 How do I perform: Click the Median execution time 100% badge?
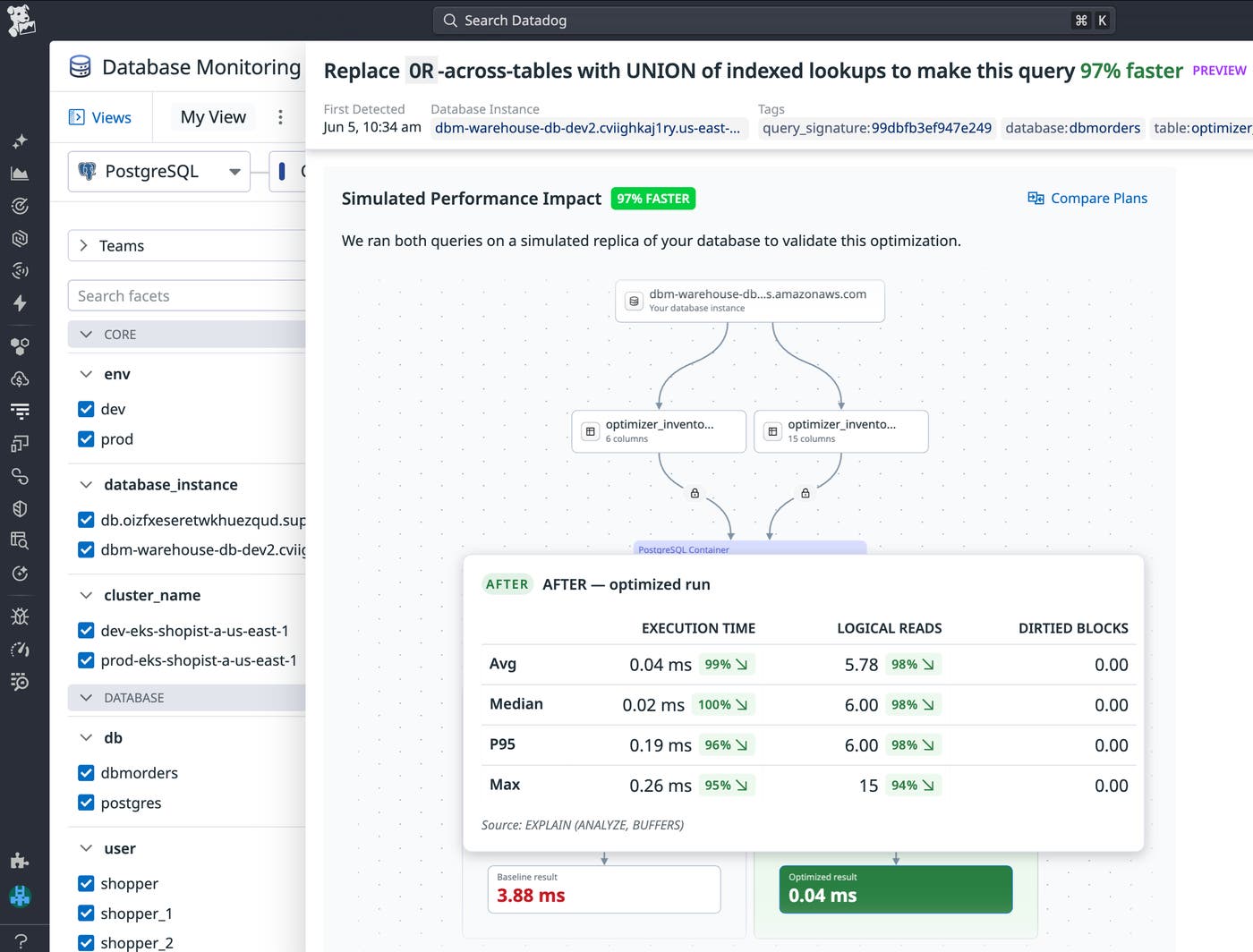pyautogui.click(x=722, y=705)
